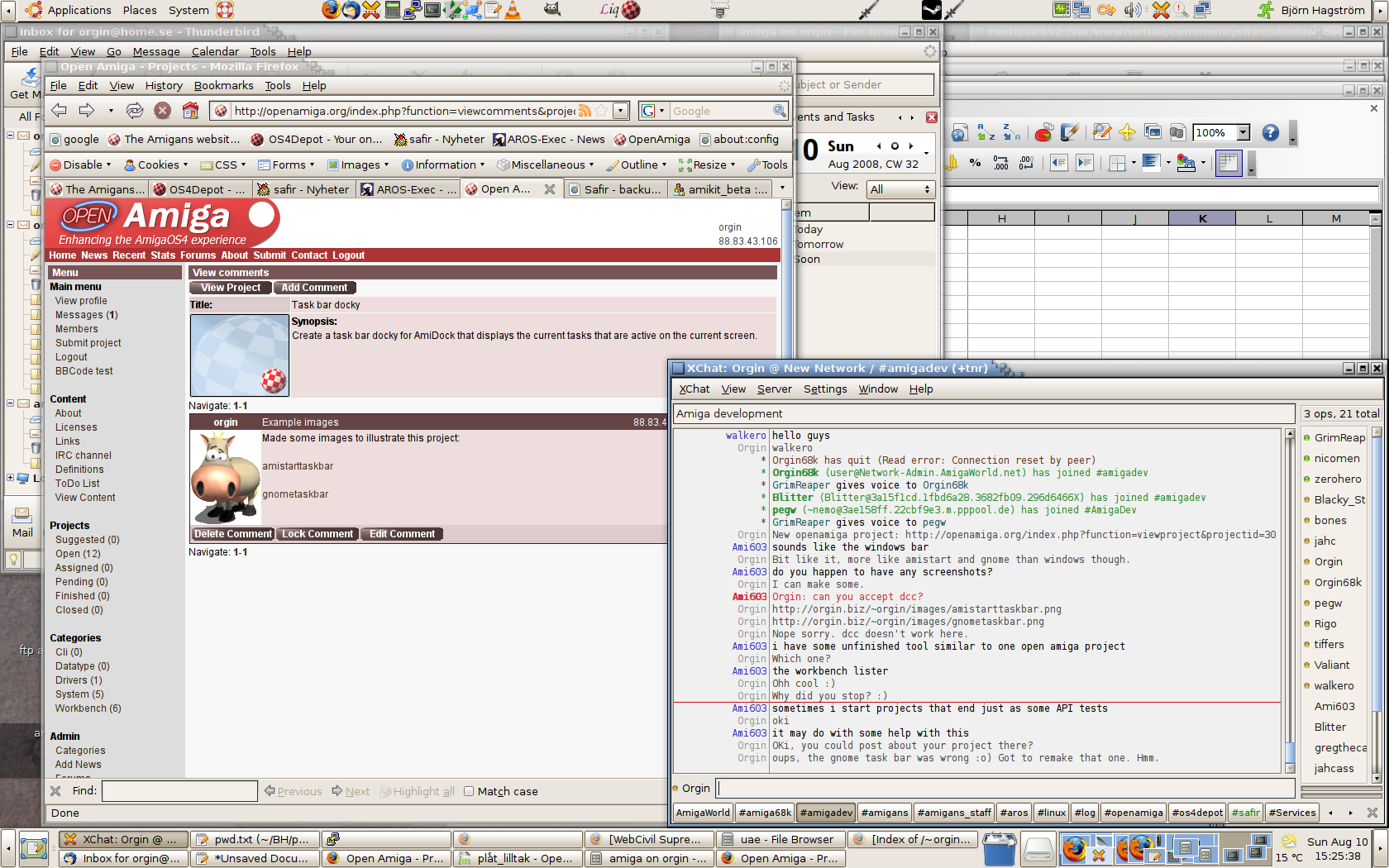Viewport: 1389px width, 868px height.
Task: Click the percent number format icon
Action: pos(975,163)
